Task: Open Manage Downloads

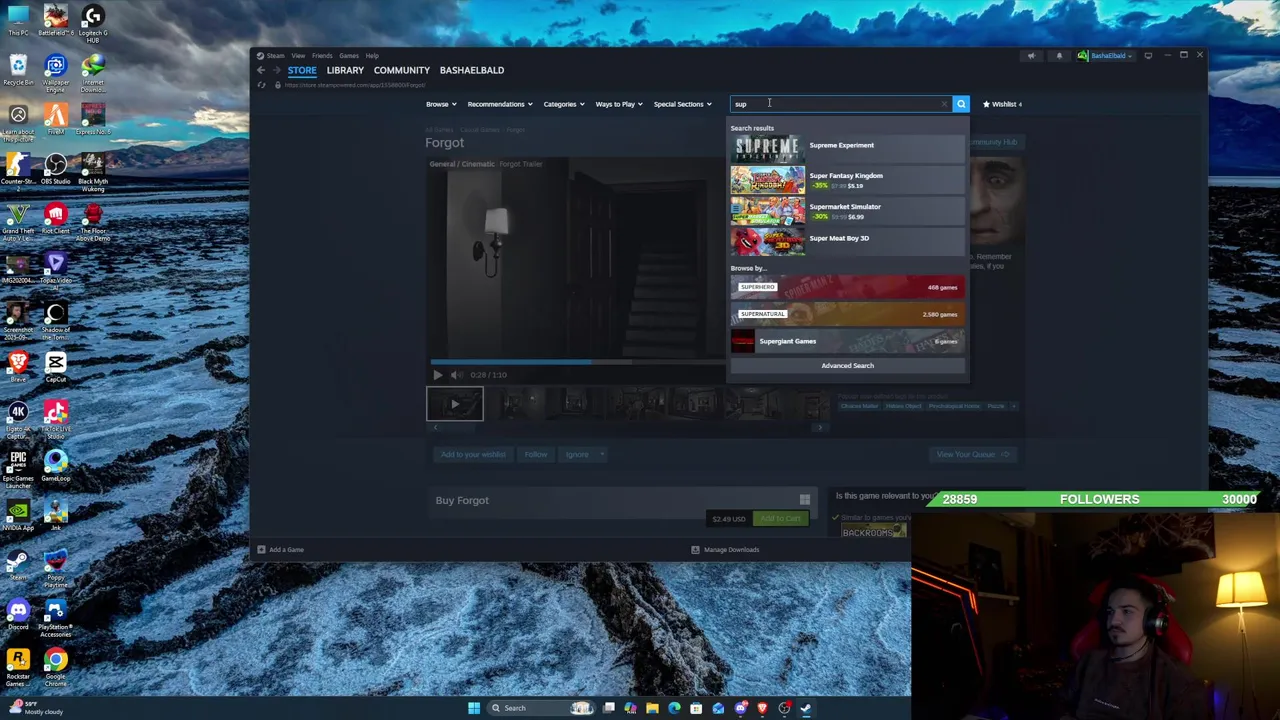Action: [725, 549]
